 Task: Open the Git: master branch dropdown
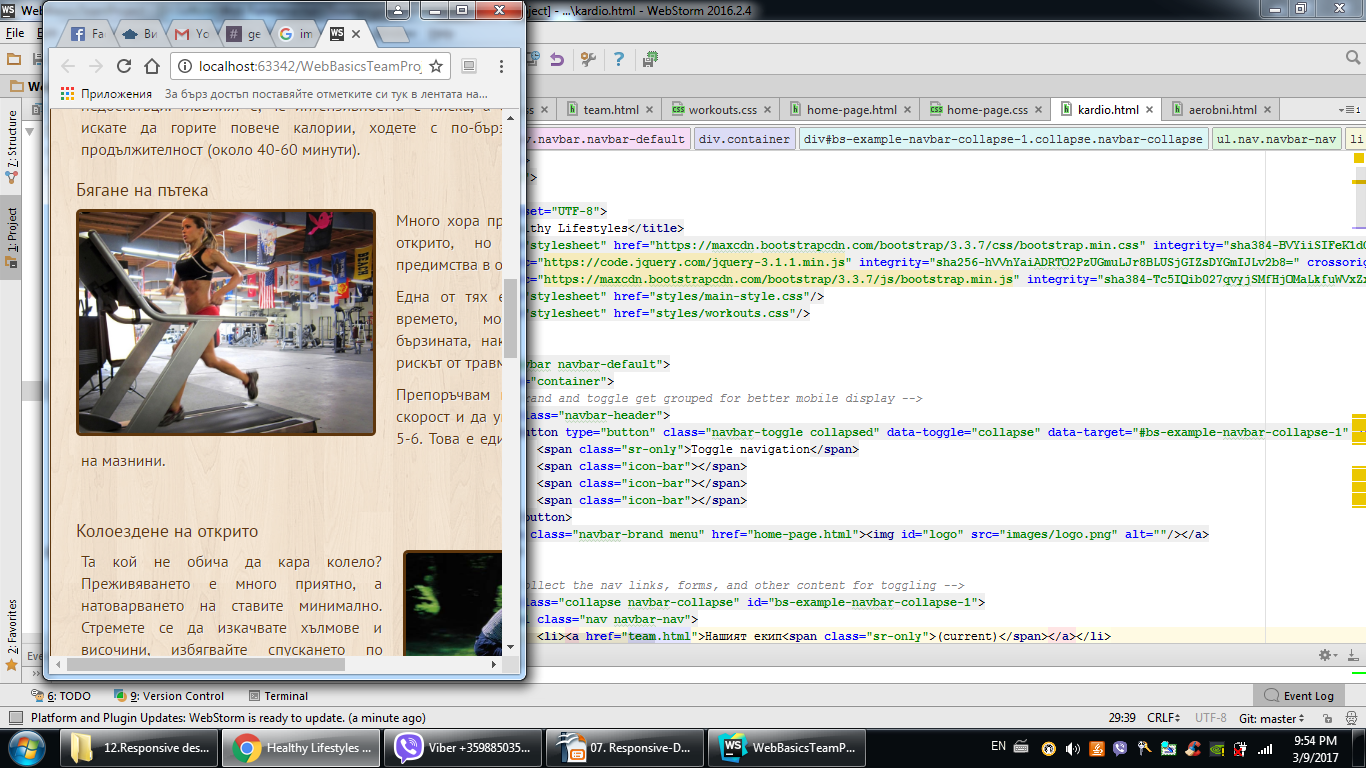point(1271,718)
